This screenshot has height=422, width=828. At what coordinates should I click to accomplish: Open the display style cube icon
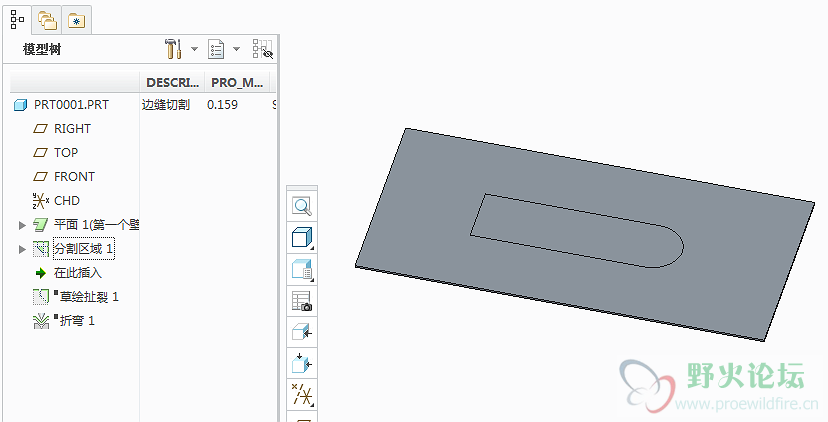point(302,238)
